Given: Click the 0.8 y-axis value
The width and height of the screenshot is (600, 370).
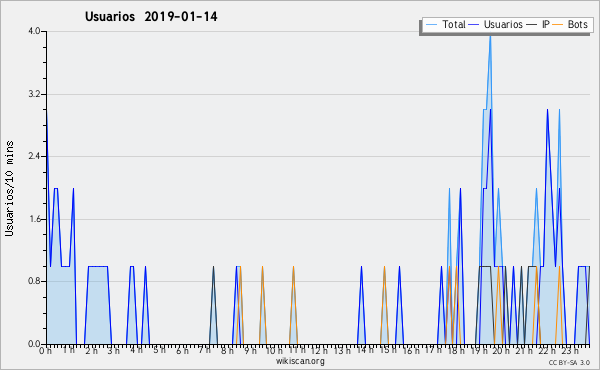Looking at the screenshot, I should [x=34, y=282].
